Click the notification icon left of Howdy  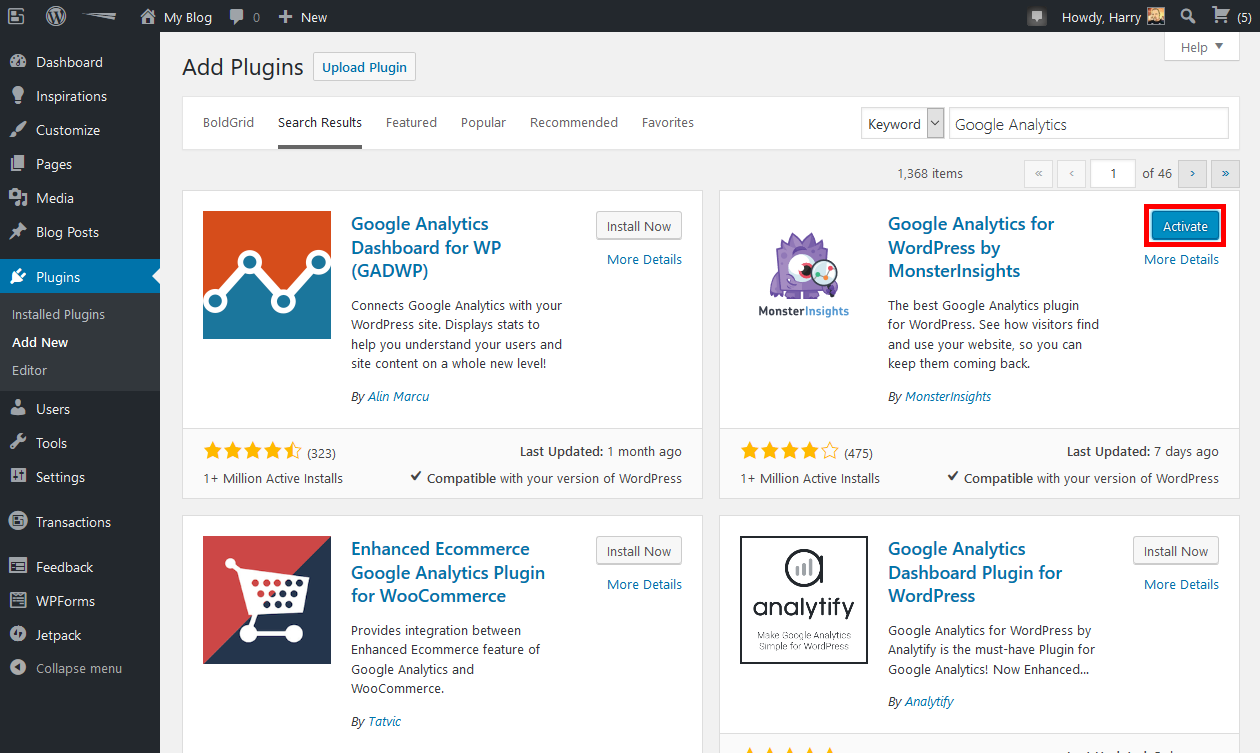[x=1038, y=17]
